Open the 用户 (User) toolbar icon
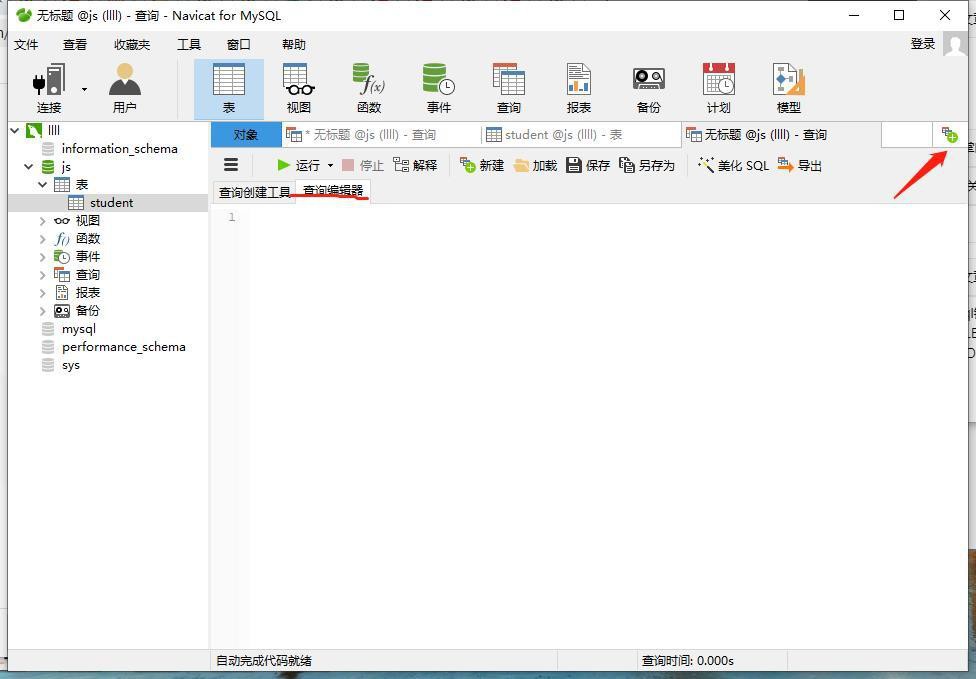The height and width of the screenshot is (679, 976). tap(124, 88)
